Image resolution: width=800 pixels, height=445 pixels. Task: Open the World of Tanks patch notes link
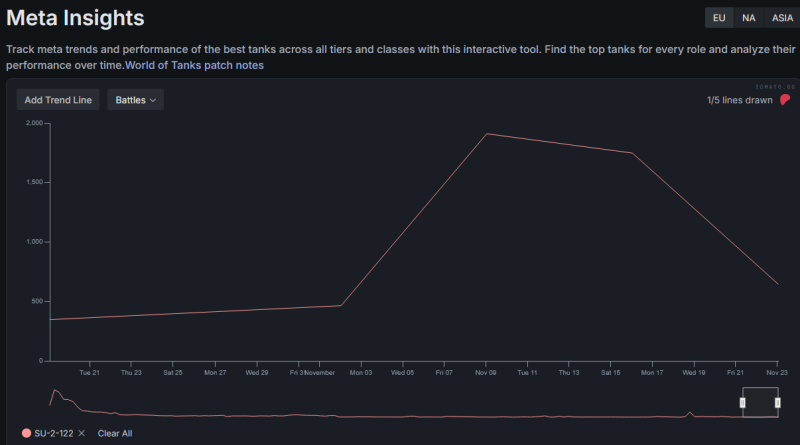(194, 65)
